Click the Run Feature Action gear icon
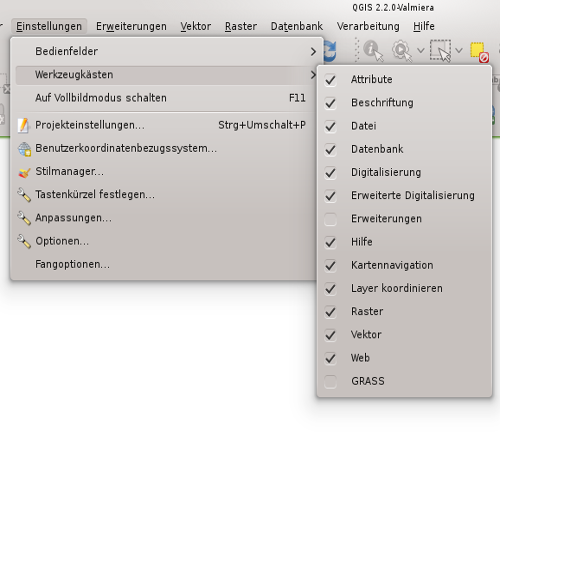The image size is (578, 569). (x=402, y=50)
